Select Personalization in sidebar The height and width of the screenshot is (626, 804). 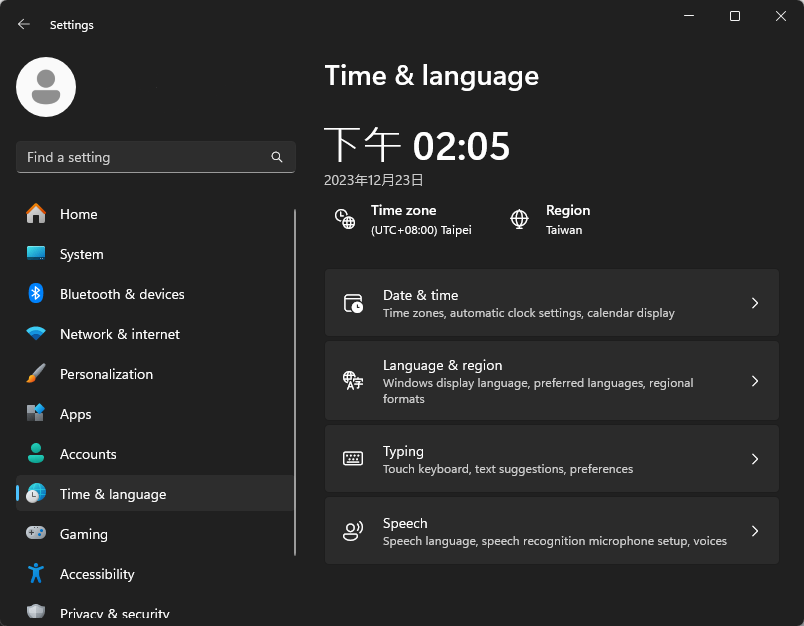[155, 374]
